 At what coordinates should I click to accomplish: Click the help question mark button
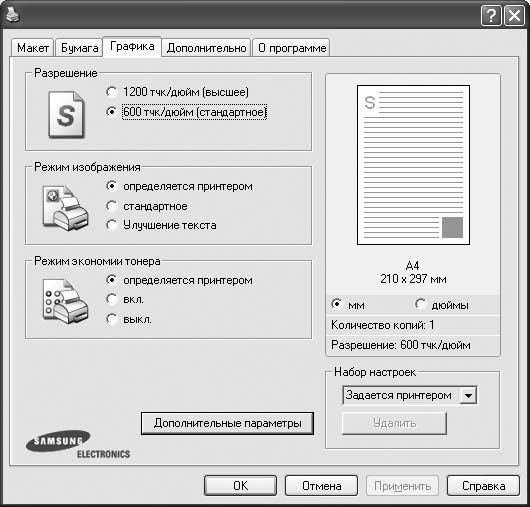click(491, 16)
